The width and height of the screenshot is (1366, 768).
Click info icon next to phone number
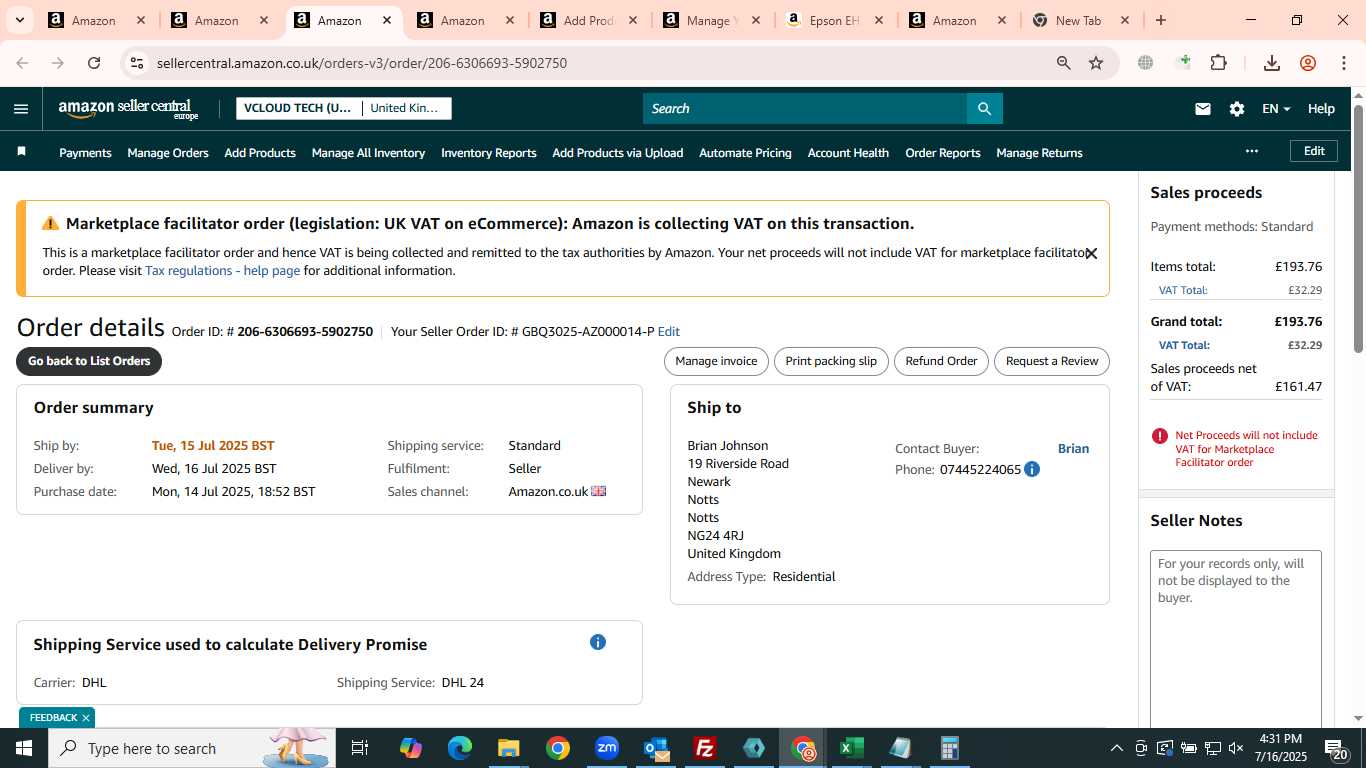pos(1032,469)
